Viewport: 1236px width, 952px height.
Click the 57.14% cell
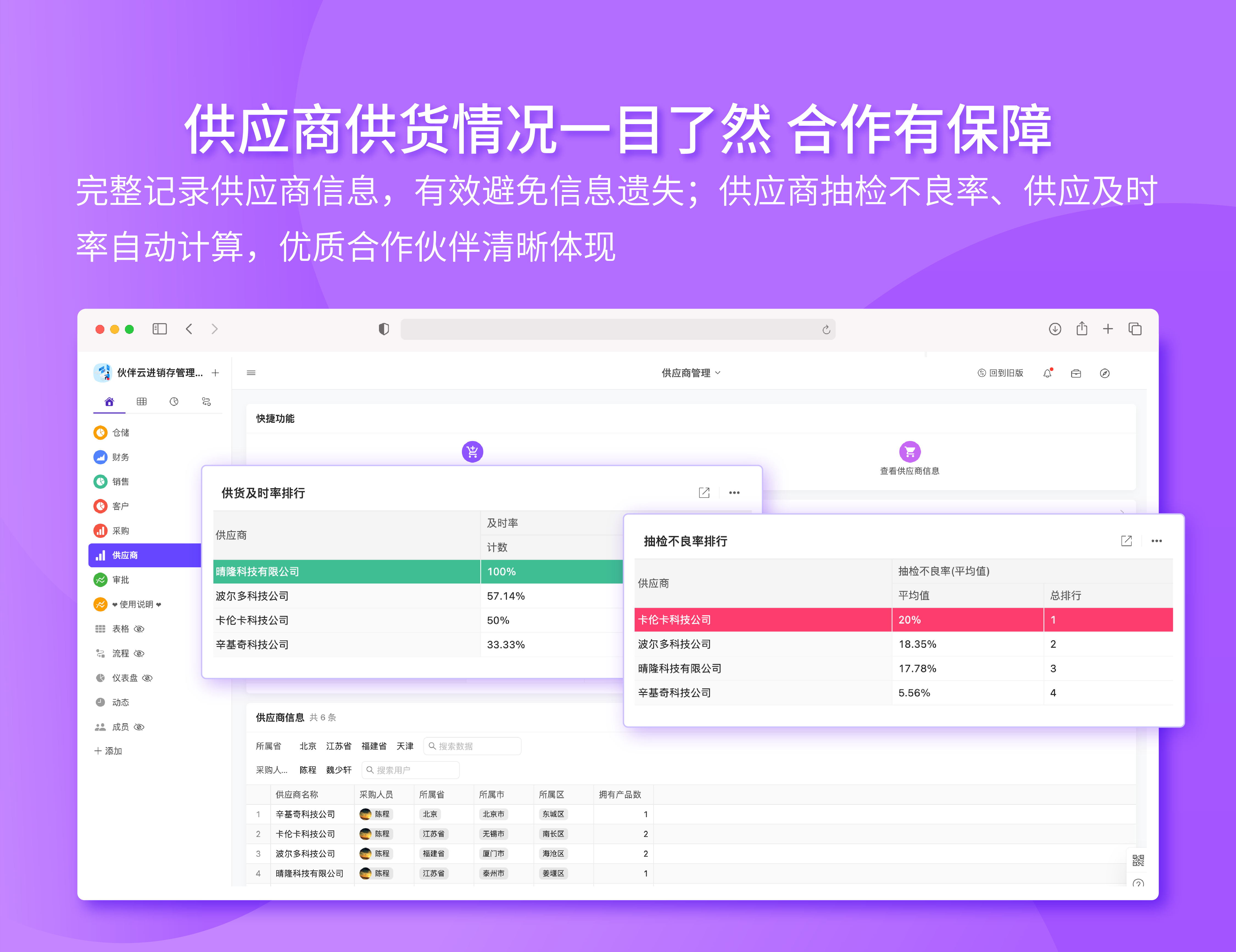(x=506, y=596)
